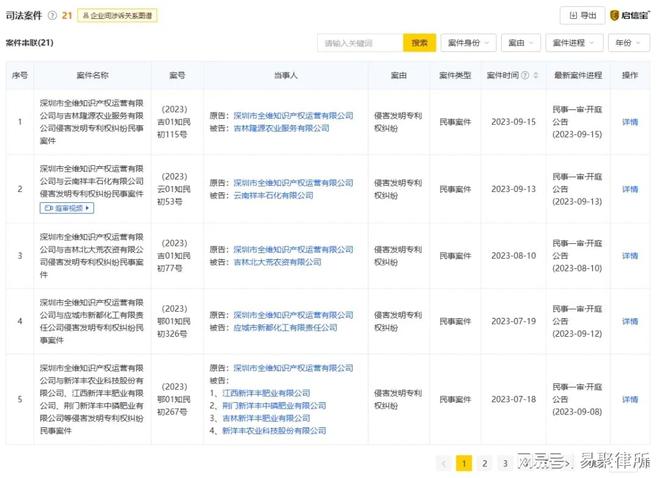Select the date cell 2023-07-19

[x=514, y=321]
